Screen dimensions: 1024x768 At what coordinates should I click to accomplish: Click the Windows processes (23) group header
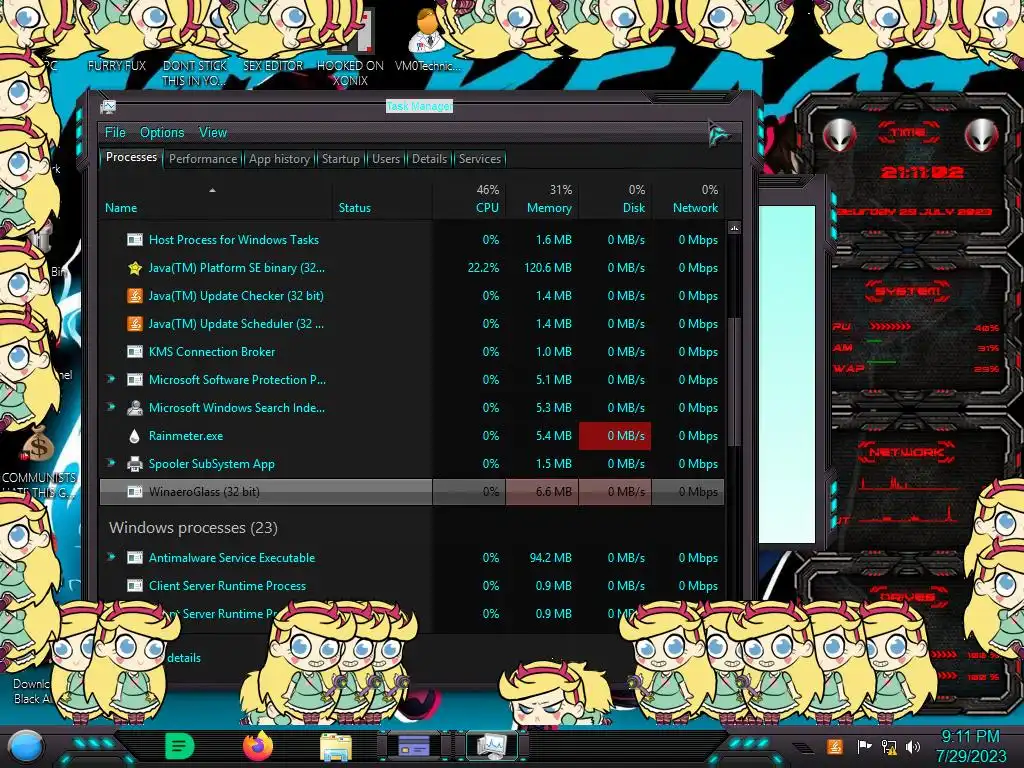tap(193, 528)
